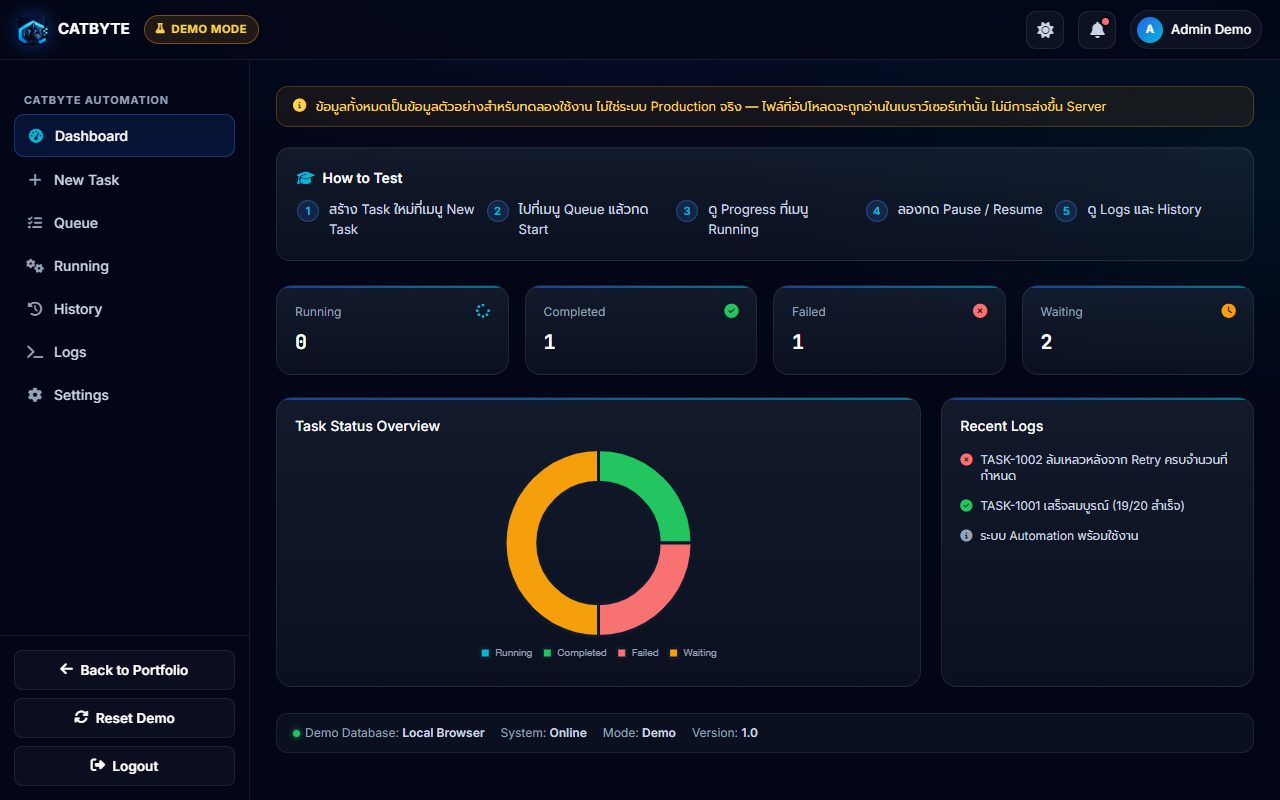This screenshot has width=1280, height=800.
Task: Click the Reset Demo button
Action: tap(124, 718)
